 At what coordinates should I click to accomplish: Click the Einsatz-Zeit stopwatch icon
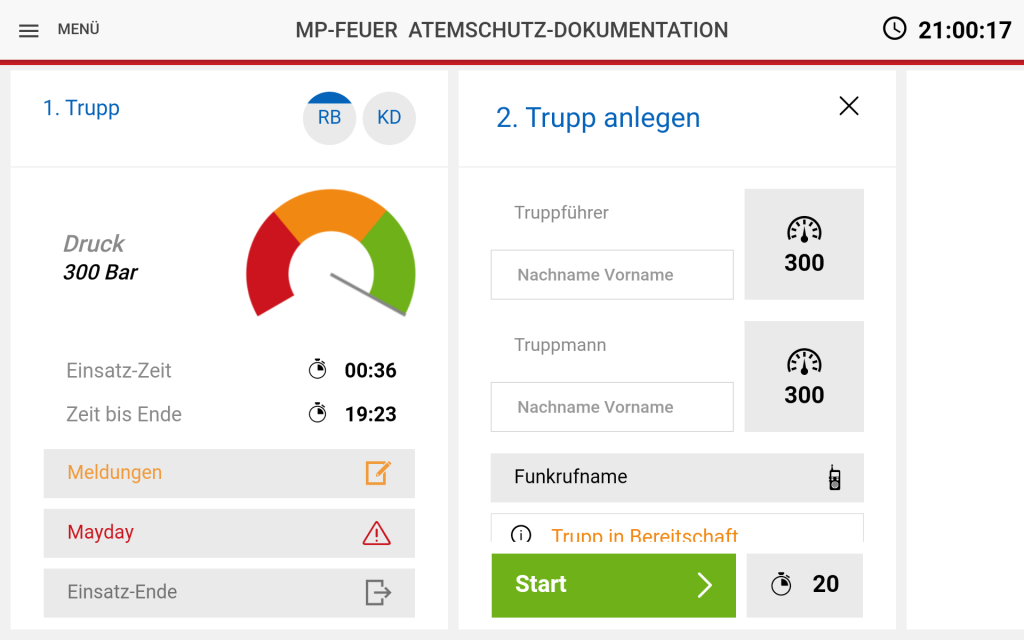[317, 370]
